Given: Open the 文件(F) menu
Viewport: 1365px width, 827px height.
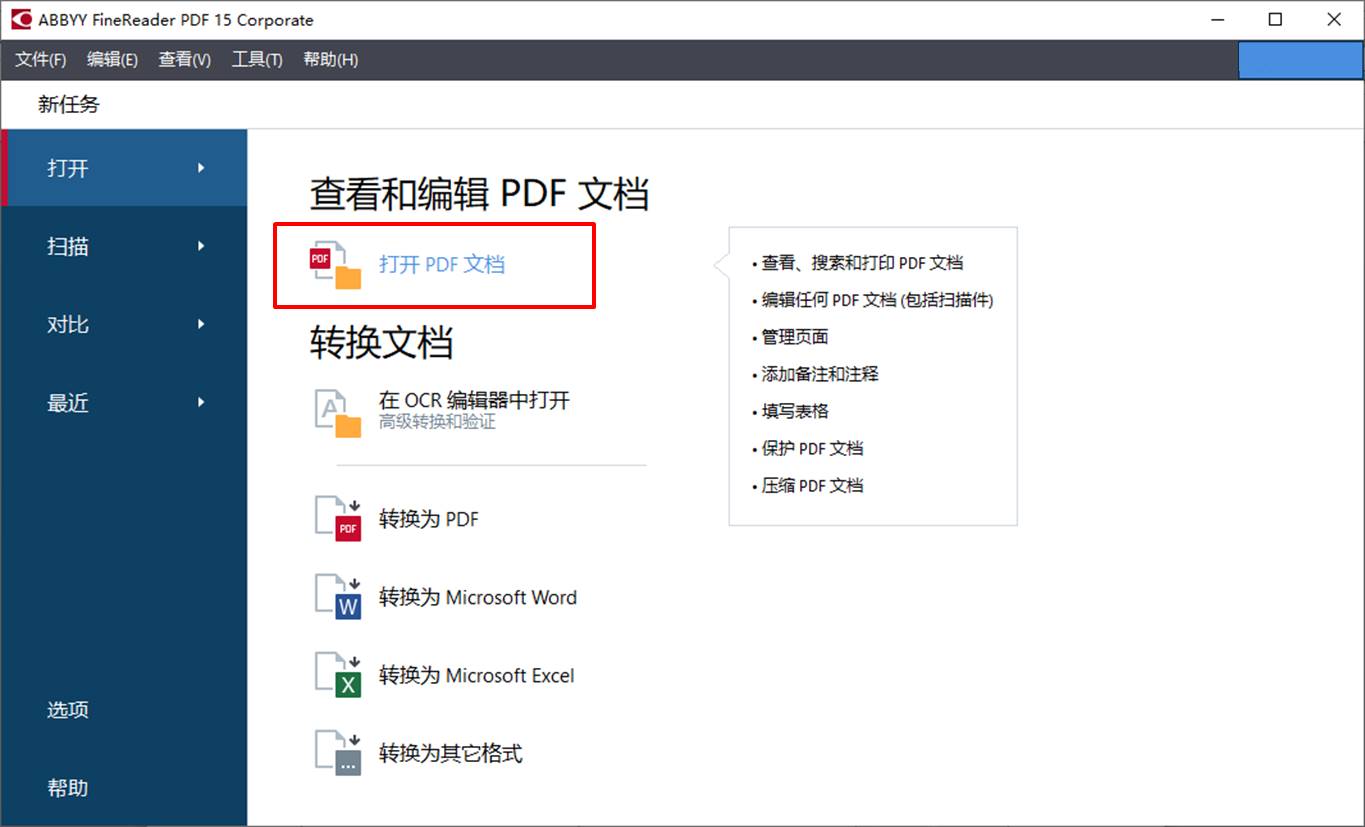Looking at the screenshot, I should 41,60.
